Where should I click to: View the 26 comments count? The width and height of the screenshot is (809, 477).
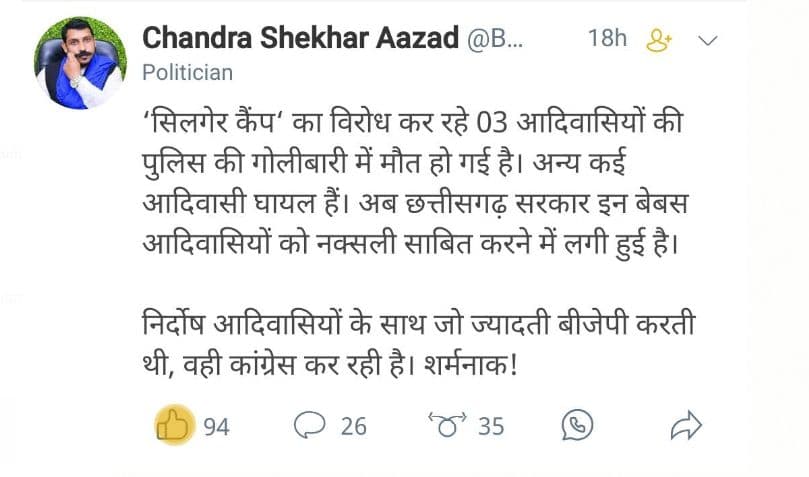[x=353, y=427]
